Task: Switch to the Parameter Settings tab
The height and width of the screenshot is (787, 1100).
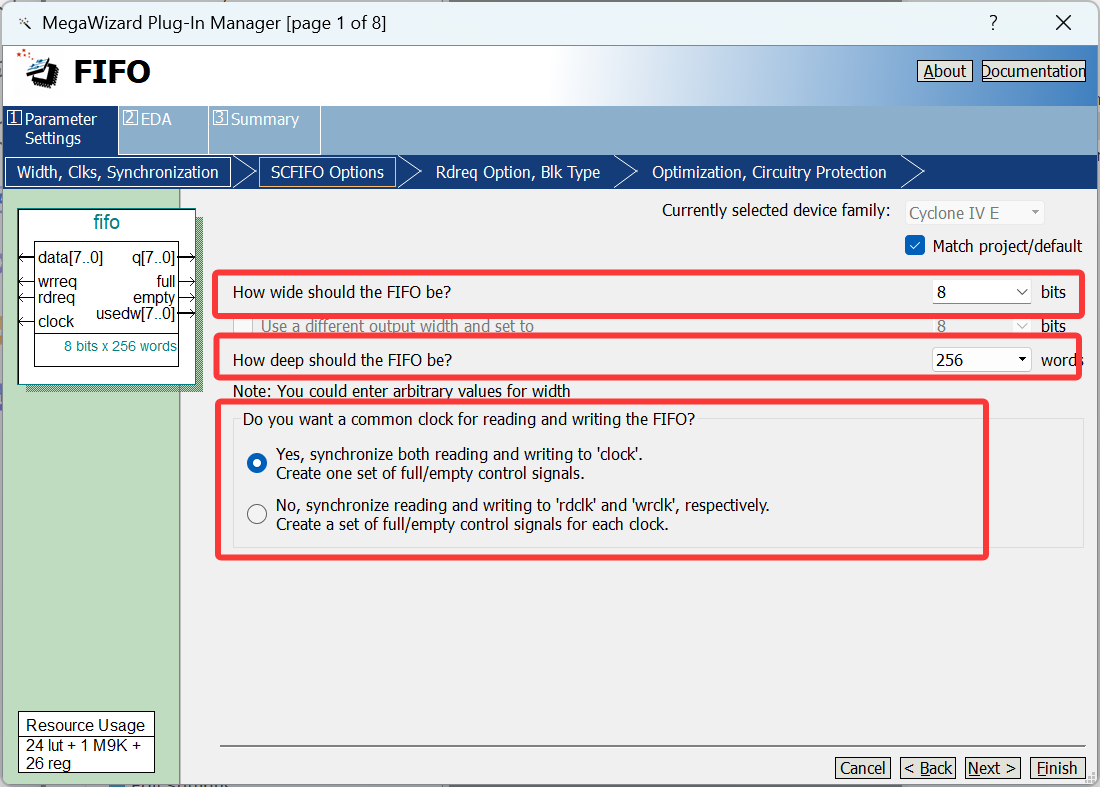Action: coord(60,129)
